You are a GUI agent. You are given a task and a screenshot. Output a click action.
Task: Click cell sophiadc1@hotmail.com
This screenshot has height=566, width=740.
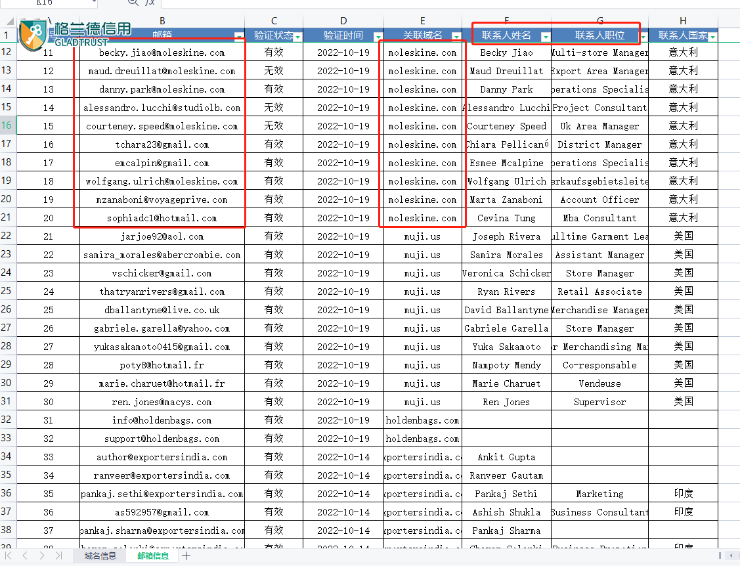pyautogui.click(x=162, y=218)
